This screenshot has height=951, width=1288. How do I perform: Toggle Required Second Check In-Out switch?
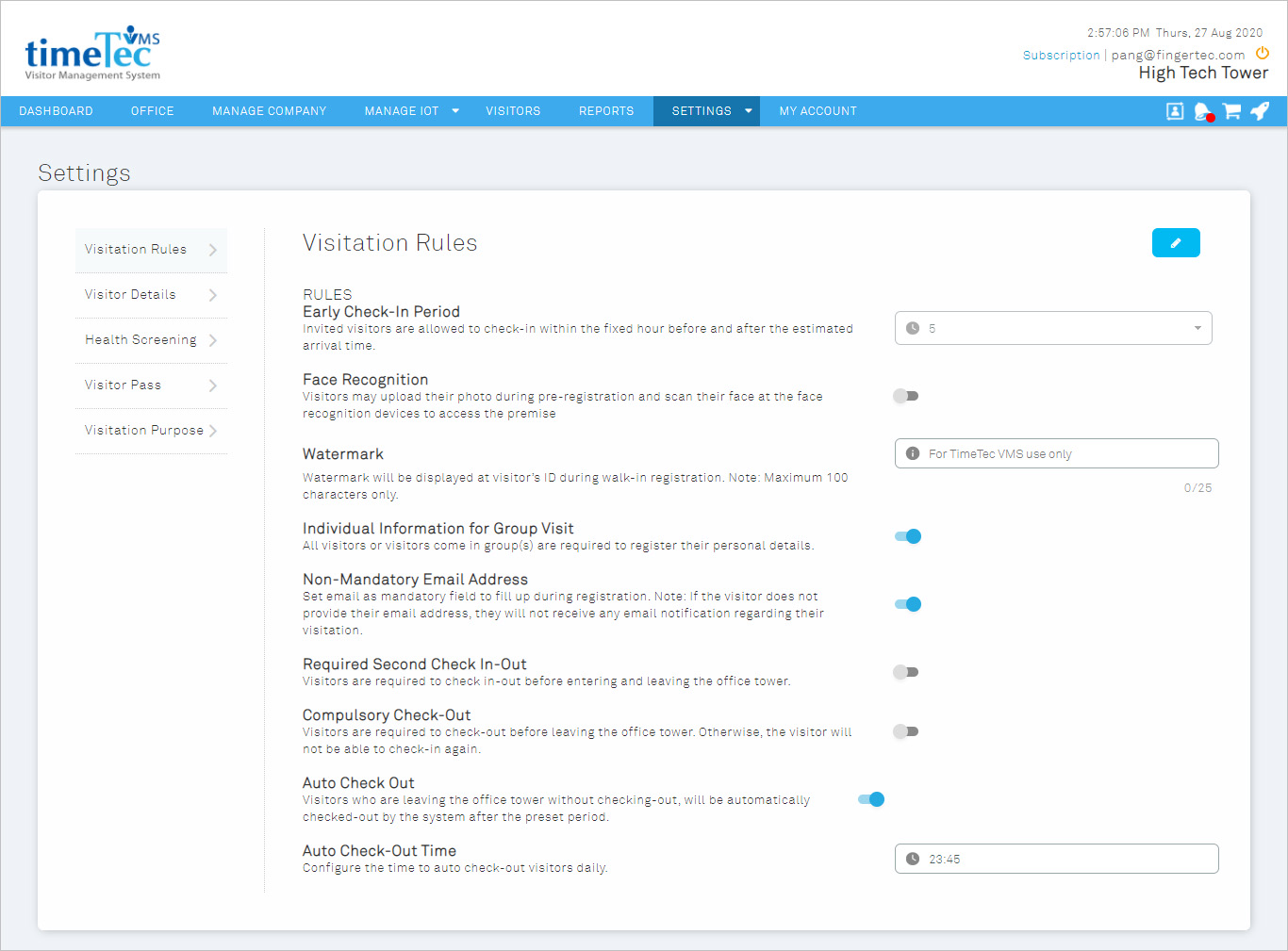pyautogui.click(x=906, y=672)
